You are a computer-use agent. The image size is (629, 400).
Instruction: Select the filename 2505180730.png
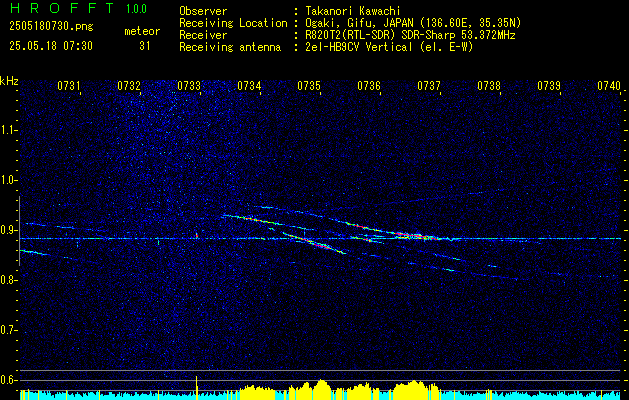click(51, 27)
